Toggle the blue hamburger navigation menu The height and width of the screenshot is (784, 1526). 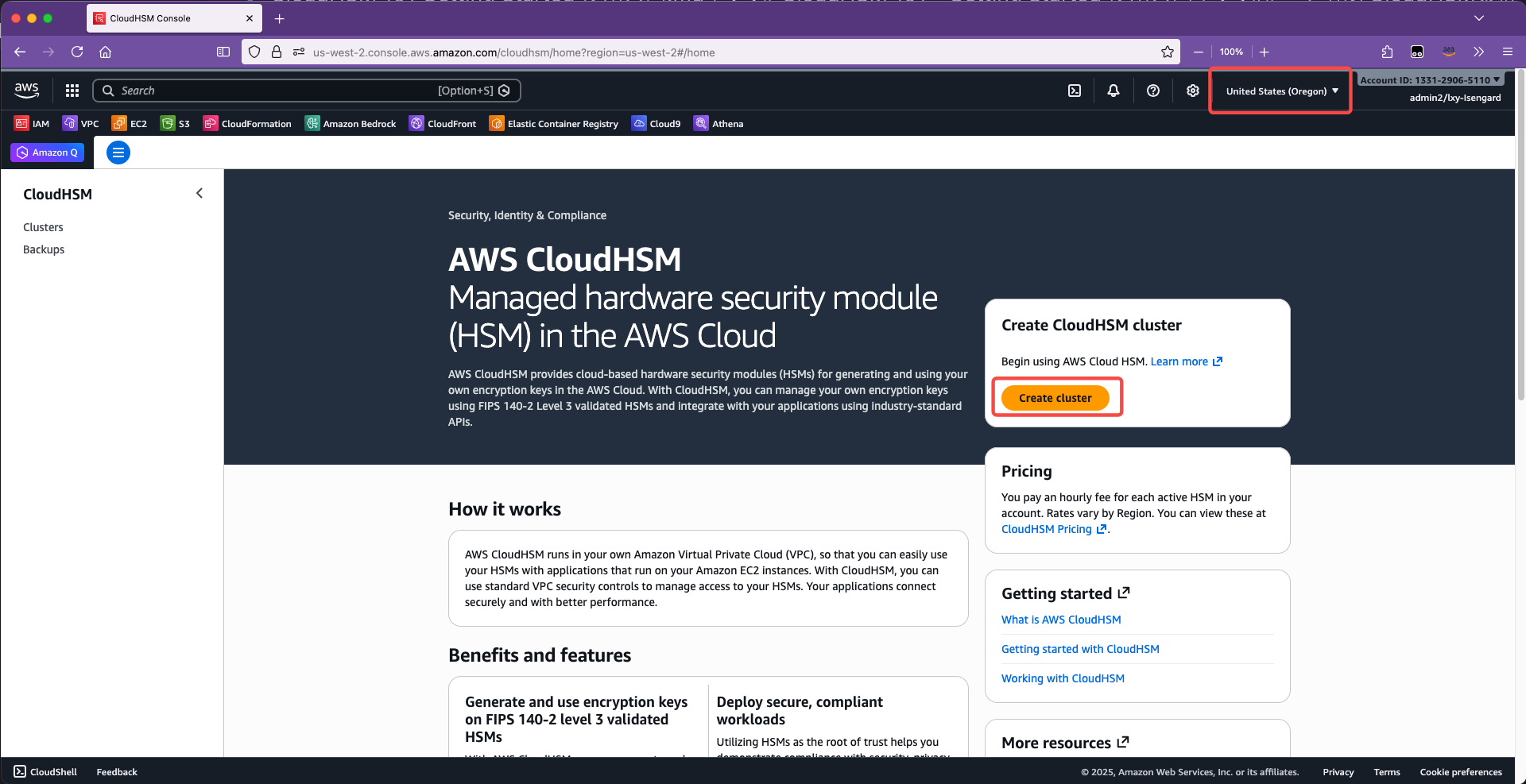[118, 153]
